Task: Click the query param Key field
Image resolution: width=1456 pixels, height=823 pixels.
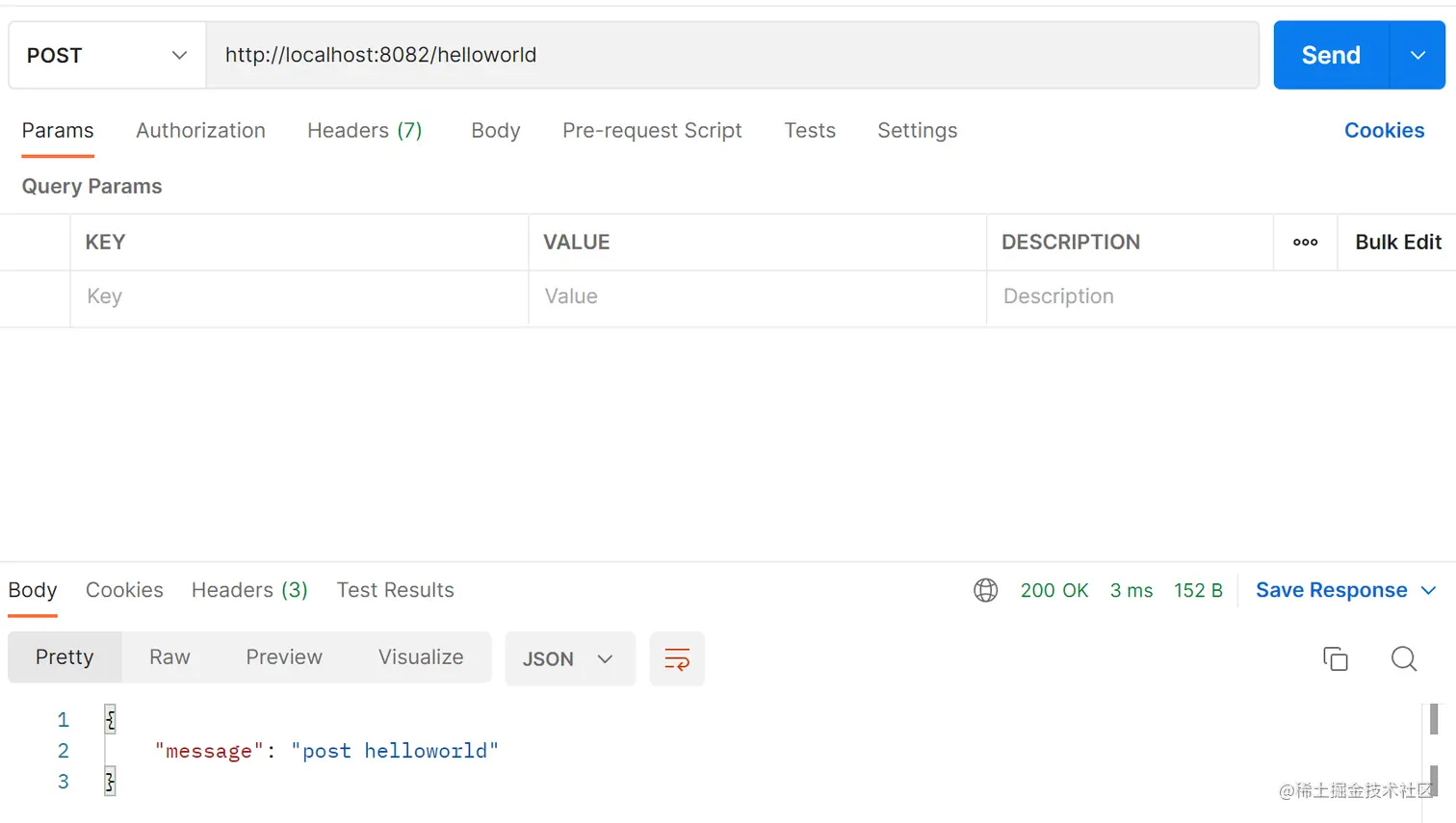Action: (299, 297)
